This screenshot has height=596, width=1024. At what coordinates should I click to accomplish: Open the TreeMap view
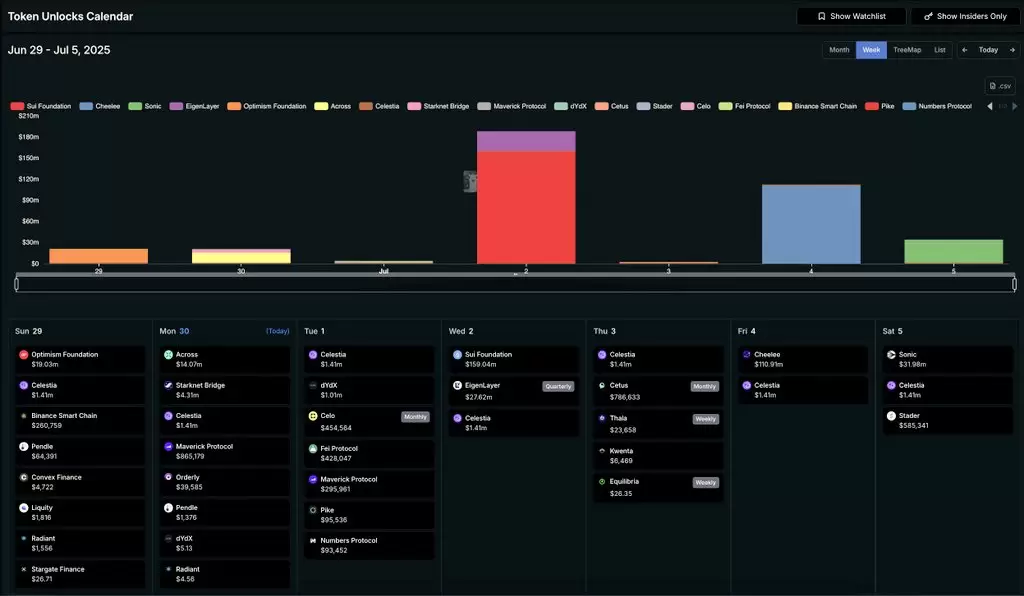907,50
